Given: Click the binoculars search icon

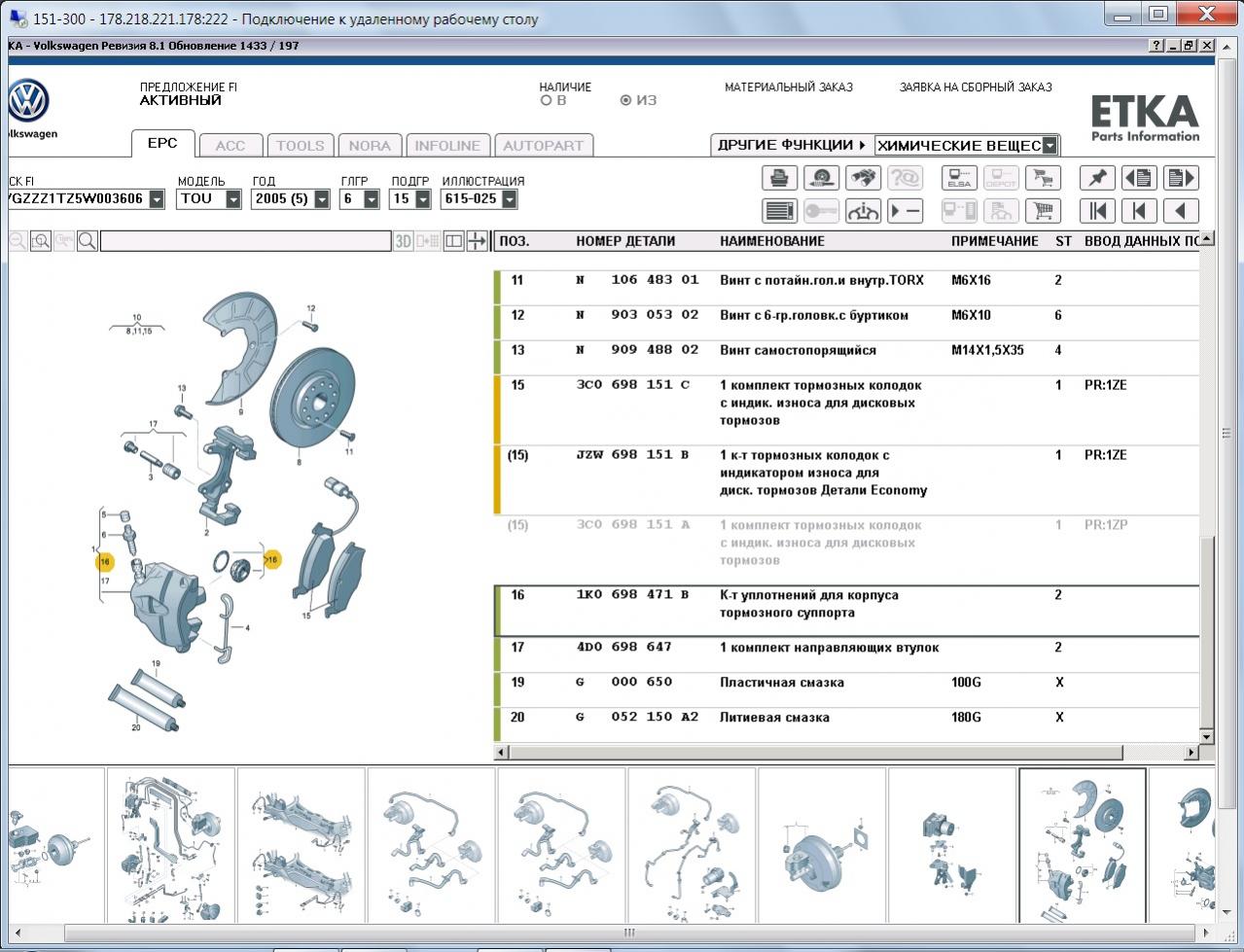Looking at the screenshot, I should coord(864,178).
